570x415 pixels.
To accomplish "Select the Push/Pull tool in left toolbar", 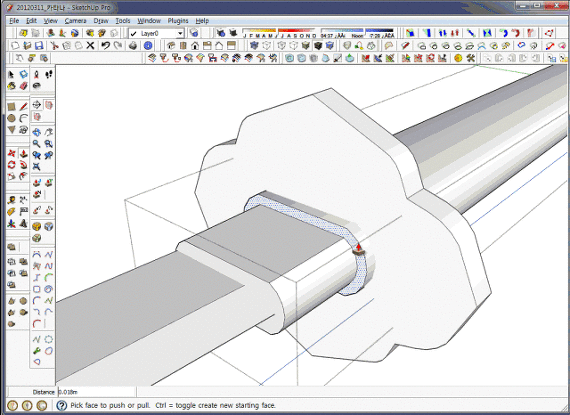I will click(x=24, y=154).
